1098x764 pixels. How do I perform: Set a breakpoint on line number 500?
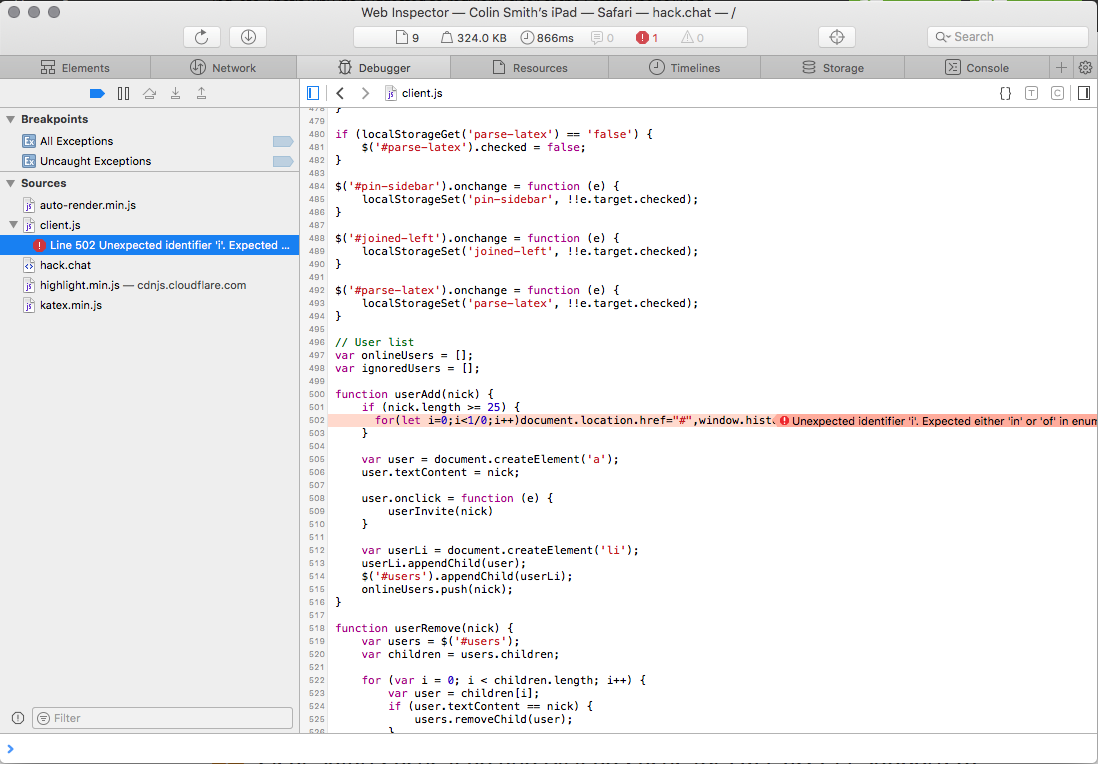pos(317,394)
